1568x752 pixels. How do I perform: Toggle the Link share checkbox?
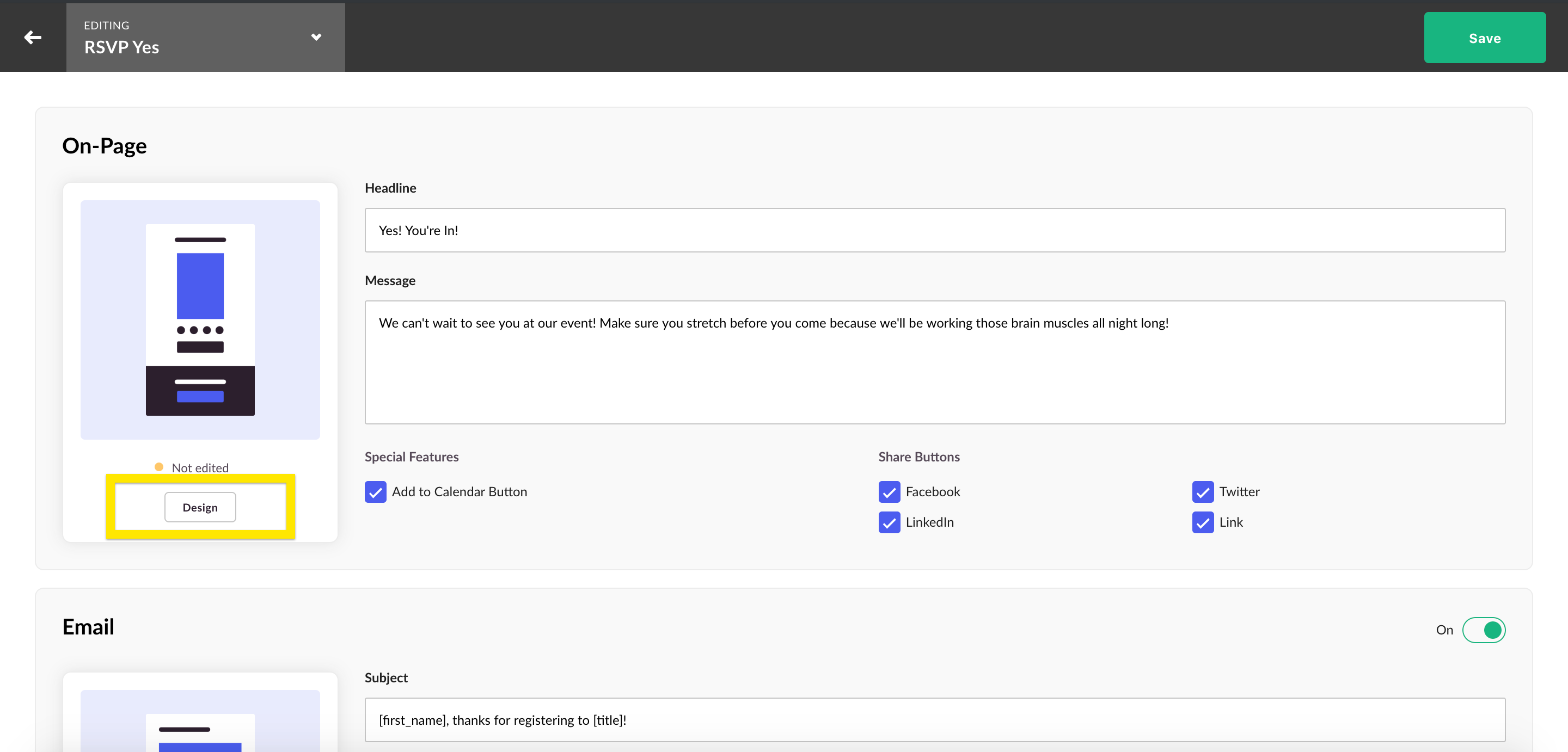click(x=1202, y=522)
